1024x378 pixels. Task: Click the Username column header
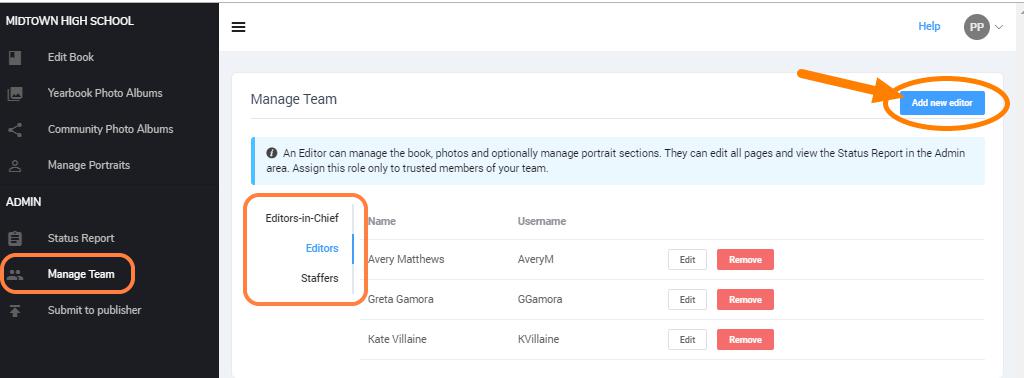coord(542,221)
